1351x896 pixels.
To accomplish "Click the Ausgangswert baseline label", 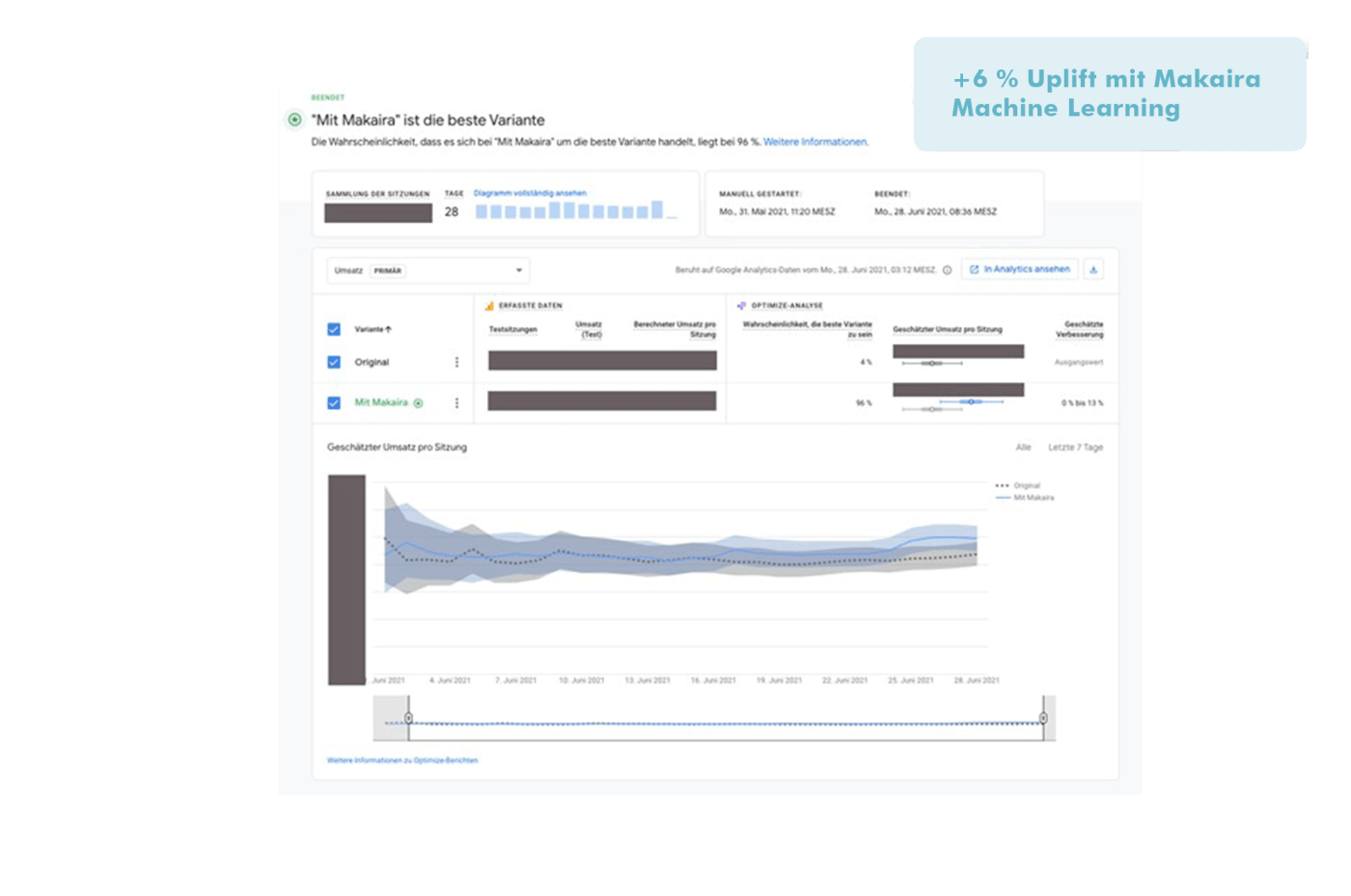I will 1079,363.
